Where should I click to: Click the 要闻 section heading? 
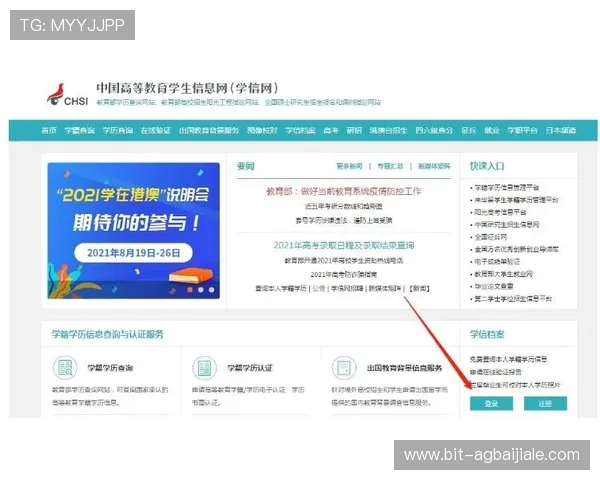[246, 166]
